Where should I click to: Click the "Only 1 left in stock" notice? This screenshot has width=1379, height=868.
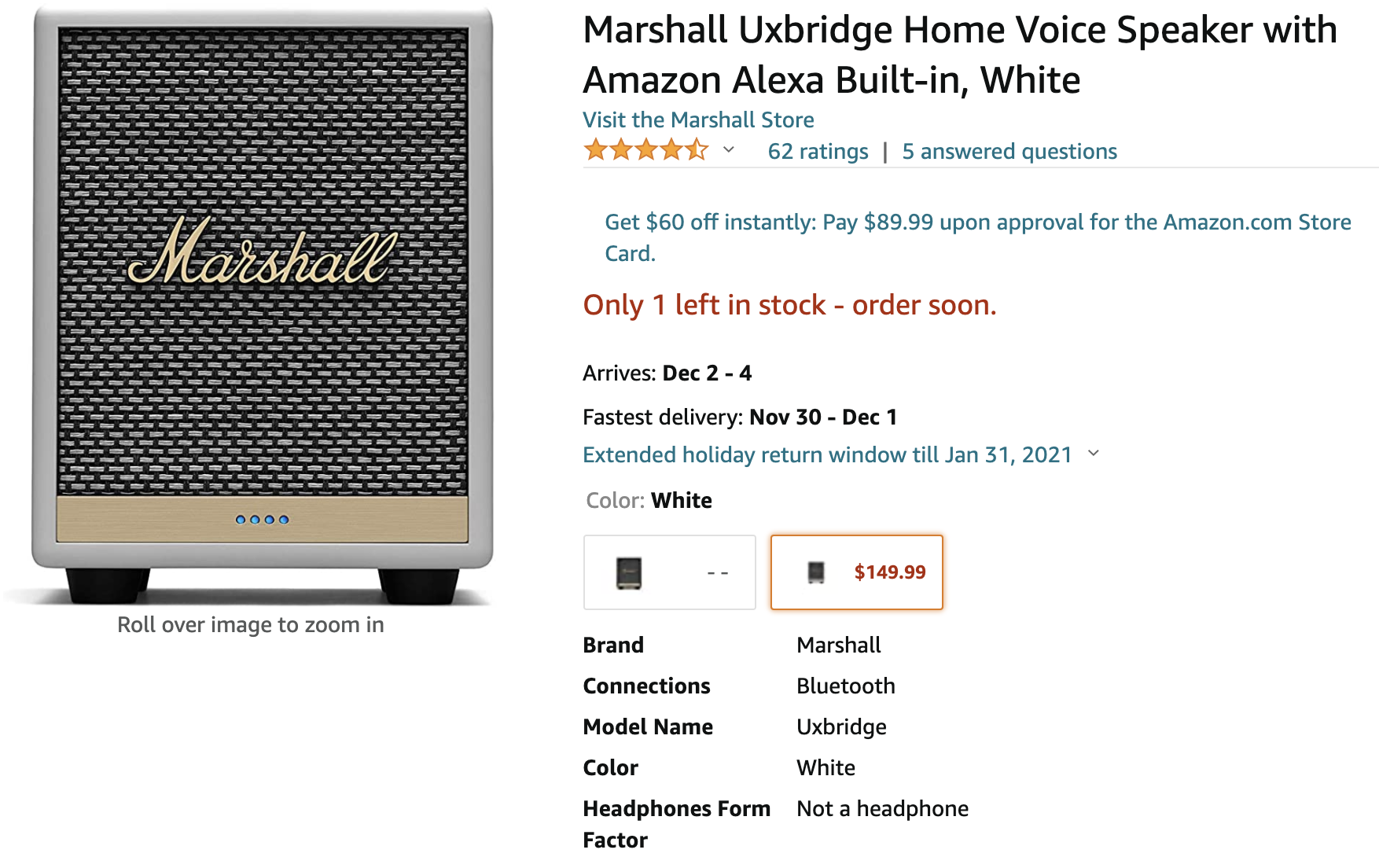coord(789,305)
